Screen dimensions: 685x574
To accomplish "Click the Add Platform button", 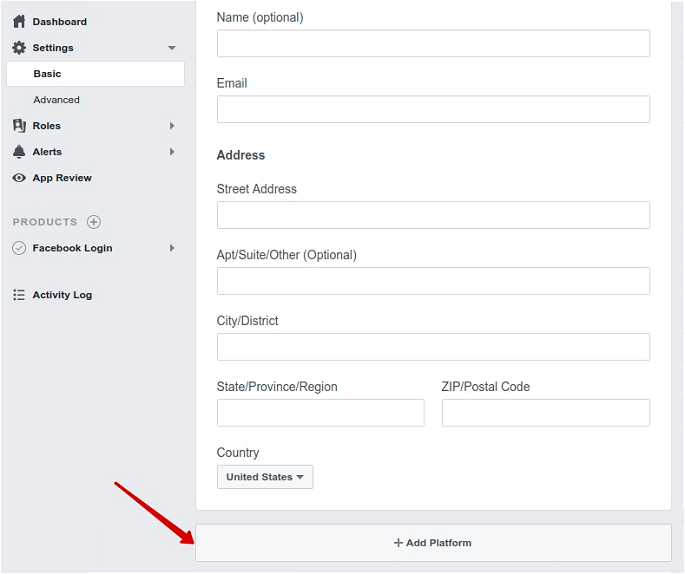I will click(433, 543).
